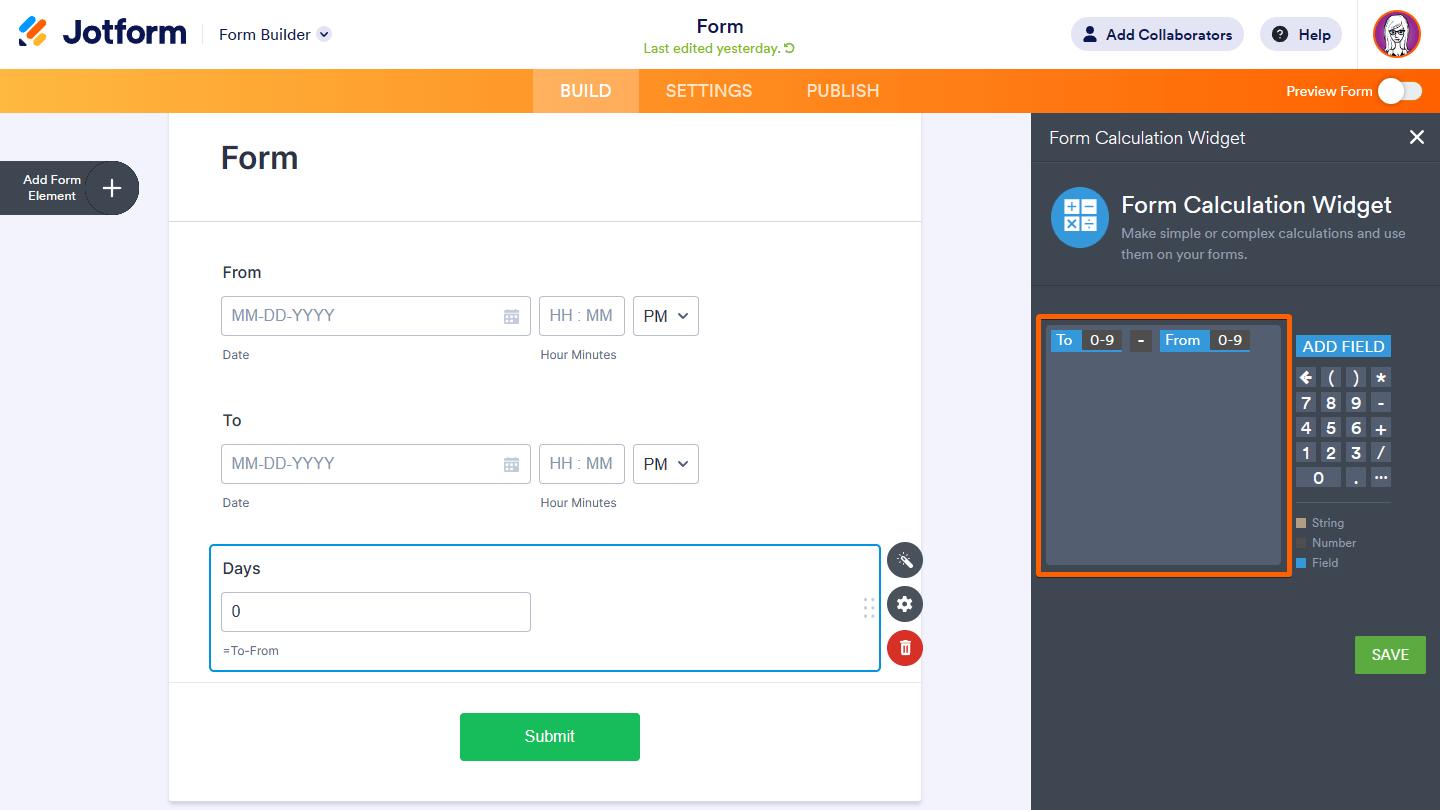Click the drag handle of Days field
1440x810 pixels.
pyautogui.click(x=869, y=607)
